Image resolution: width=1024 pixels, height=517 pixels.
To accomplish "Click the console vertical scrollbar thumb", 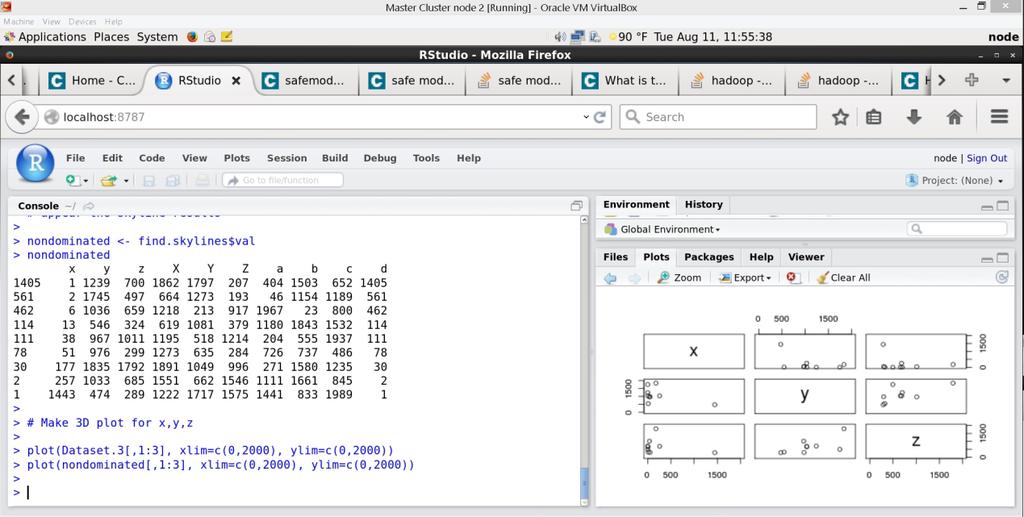I will click(x=584, y=484).
